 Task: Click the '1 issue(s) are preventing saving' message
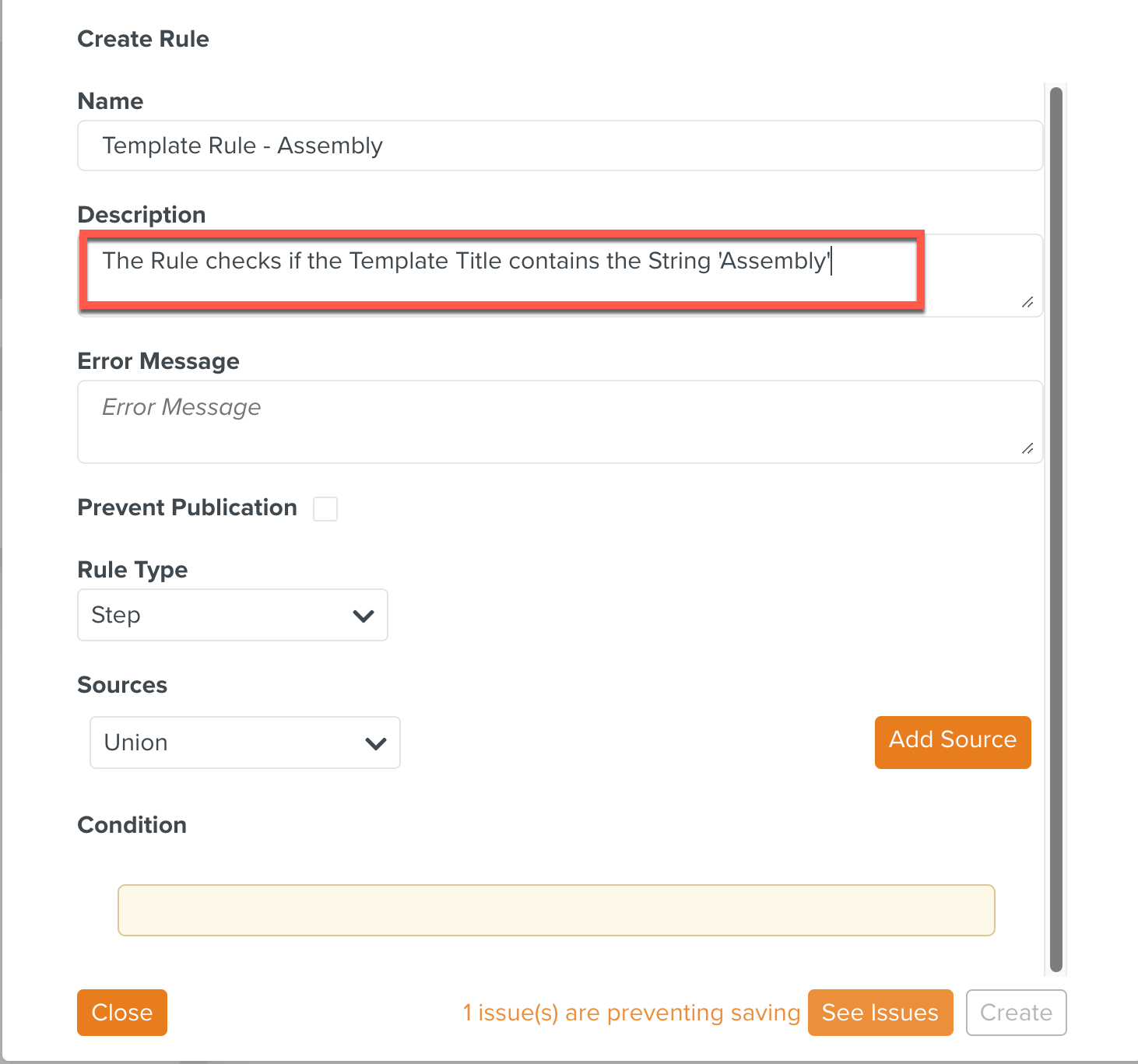point(631,1013)
